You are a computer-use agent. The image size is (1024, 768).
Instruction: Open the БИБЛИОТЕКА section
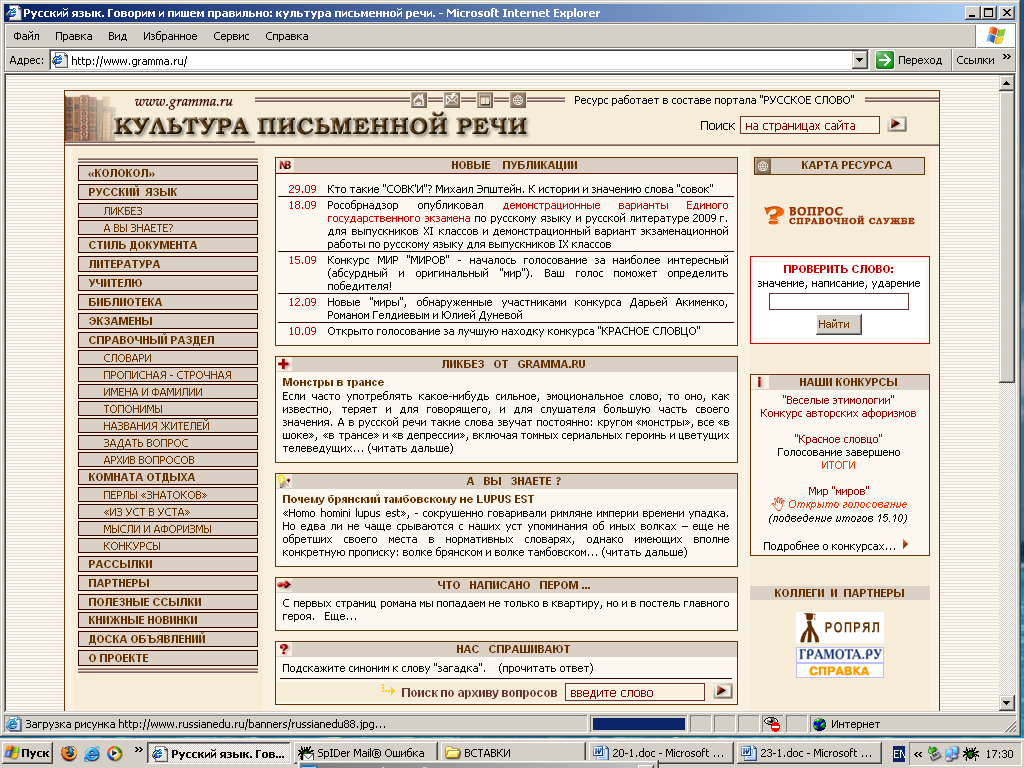[168, 302]
